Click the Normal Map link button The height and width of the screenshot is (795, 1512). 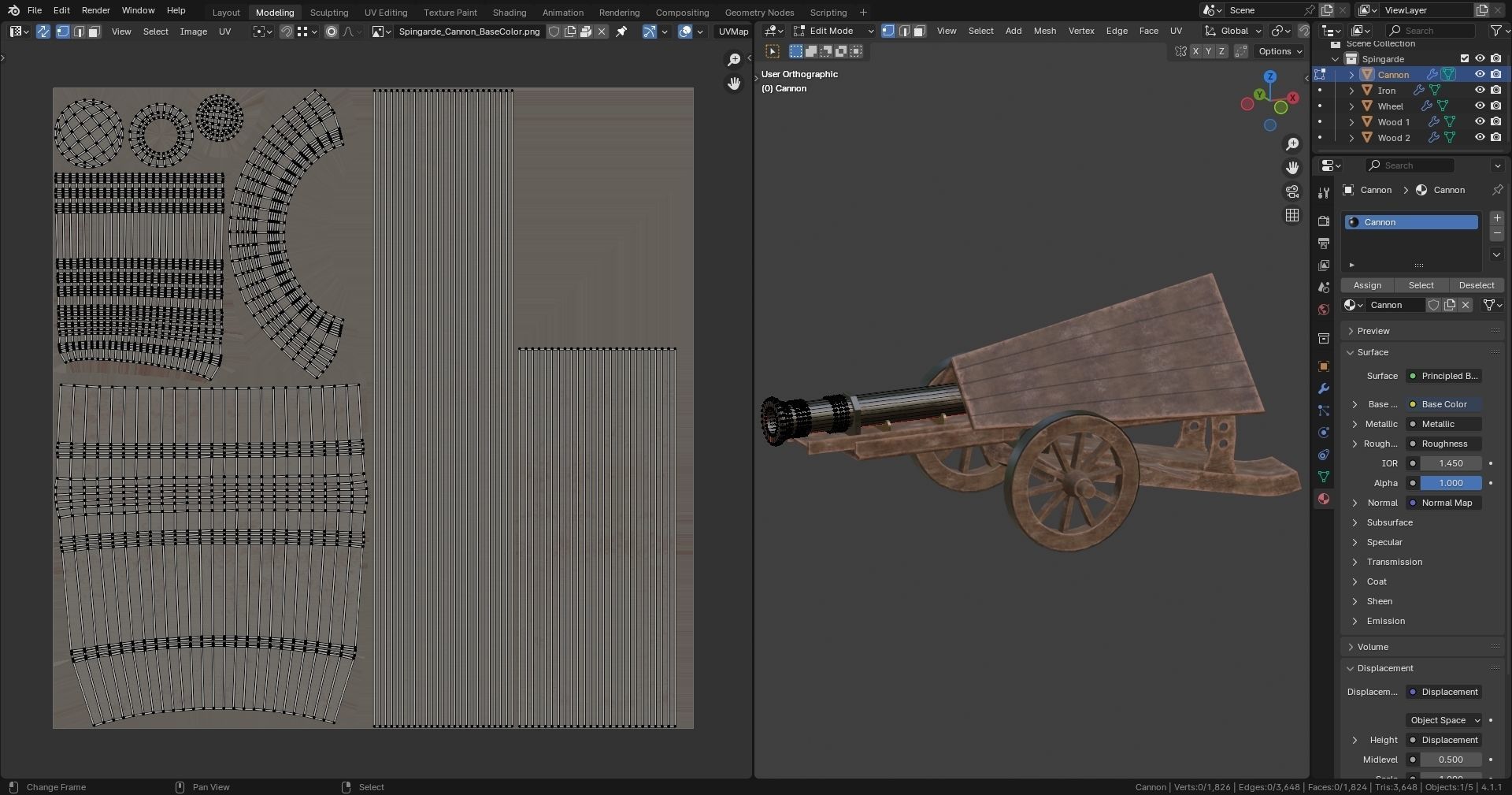(x=1444, y=503)
